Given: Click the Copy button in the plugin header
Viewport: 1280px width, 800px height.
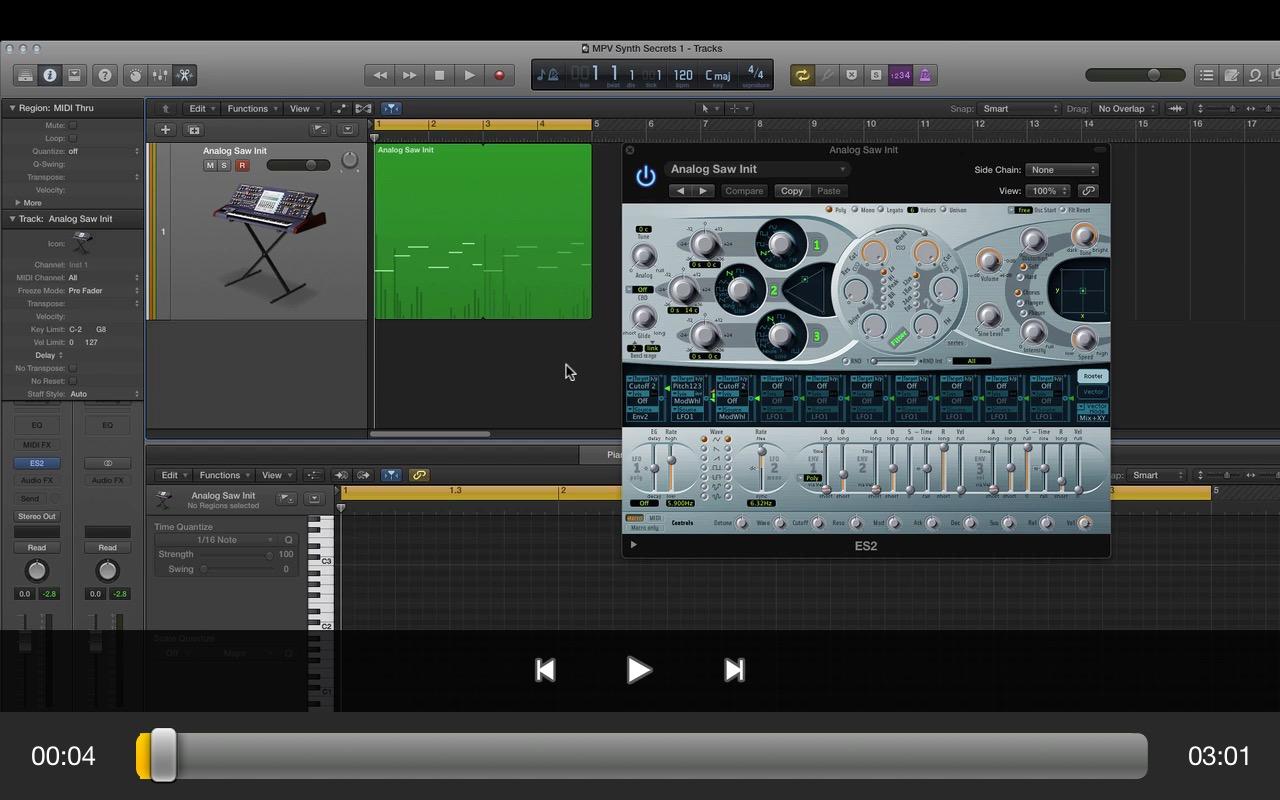Looking at the screenshot, I should [792, 191].
